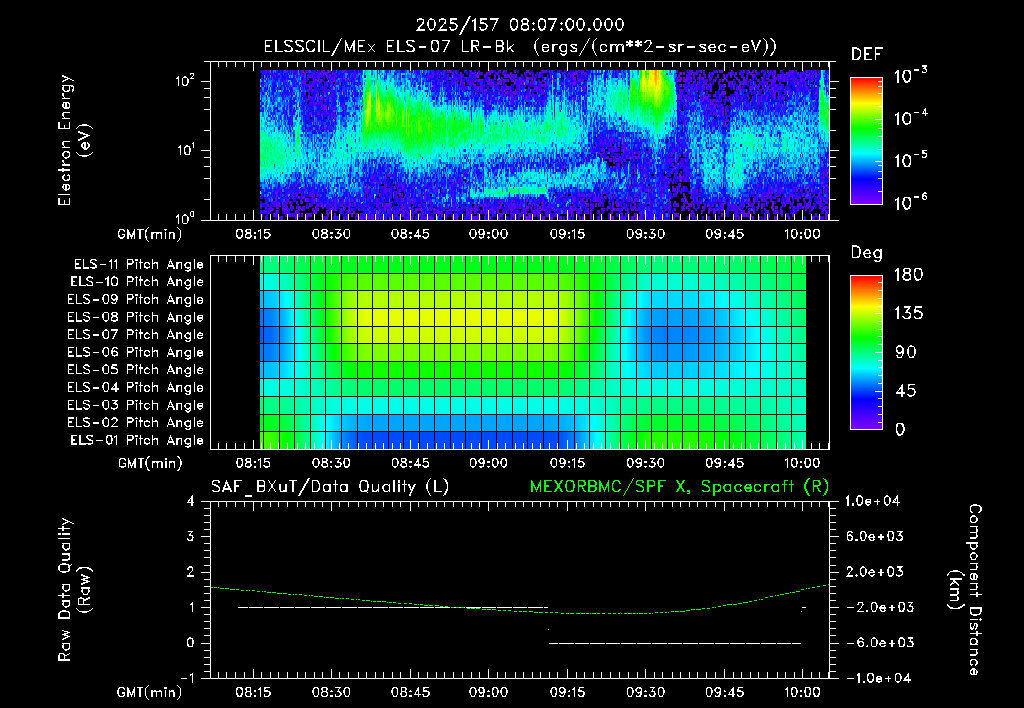Click the DEF rainbow color bar
Screen dimensions: 1024x708
tap(866, 141)
